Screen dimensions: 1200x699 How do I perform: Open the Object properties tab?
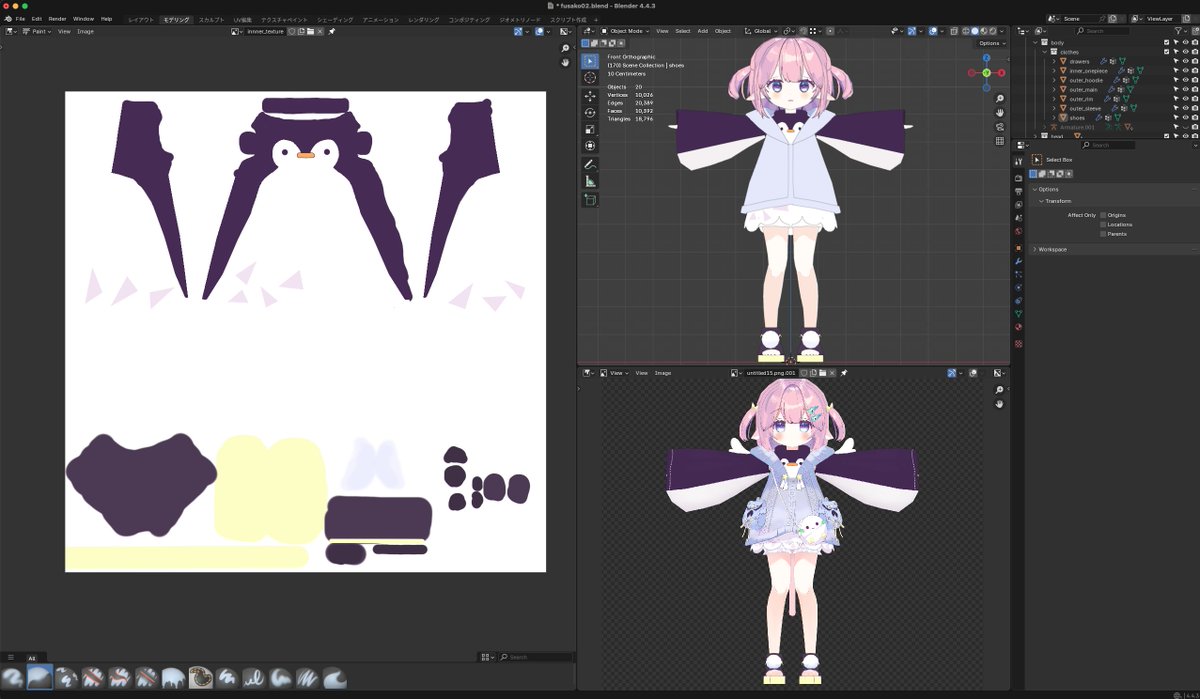[1019, 248]
